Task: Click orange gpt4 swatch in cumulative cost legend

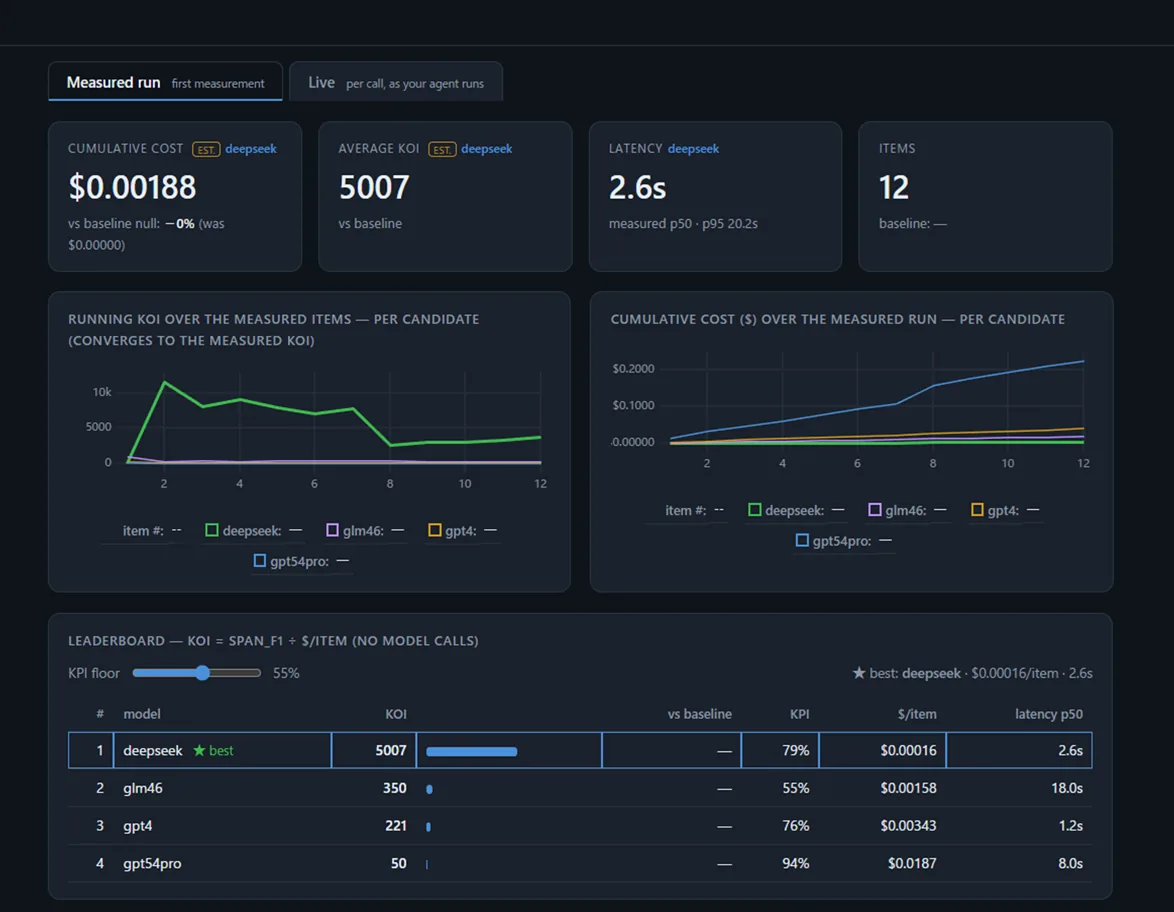Action: tap(977, 510)
